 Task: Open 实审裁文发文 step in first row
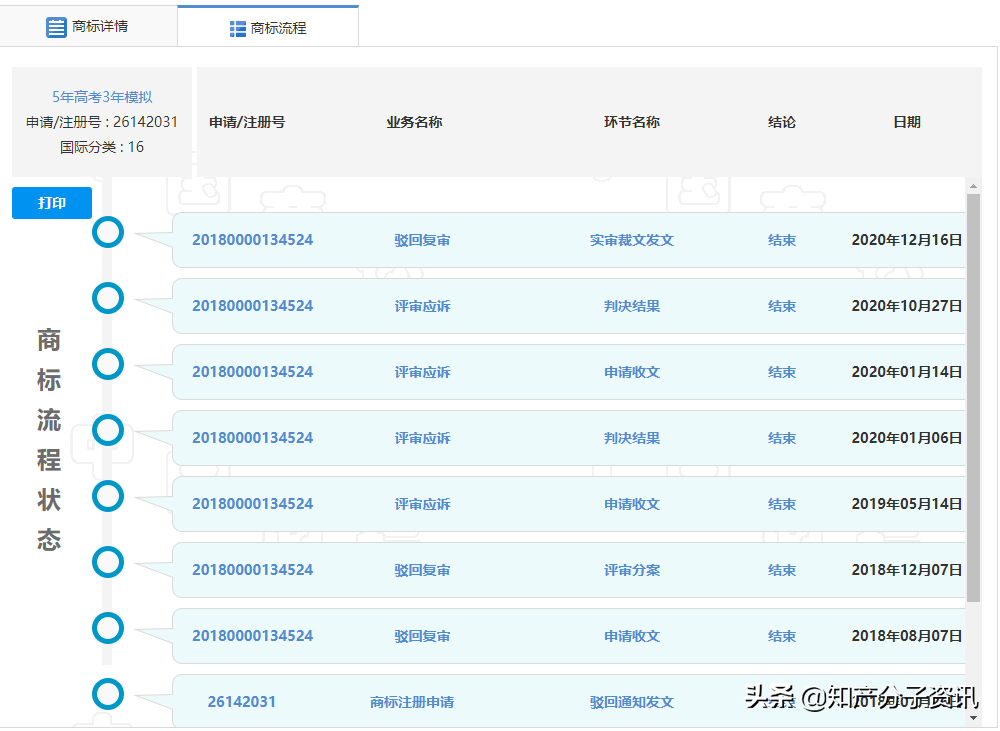[x=631, y=240]
